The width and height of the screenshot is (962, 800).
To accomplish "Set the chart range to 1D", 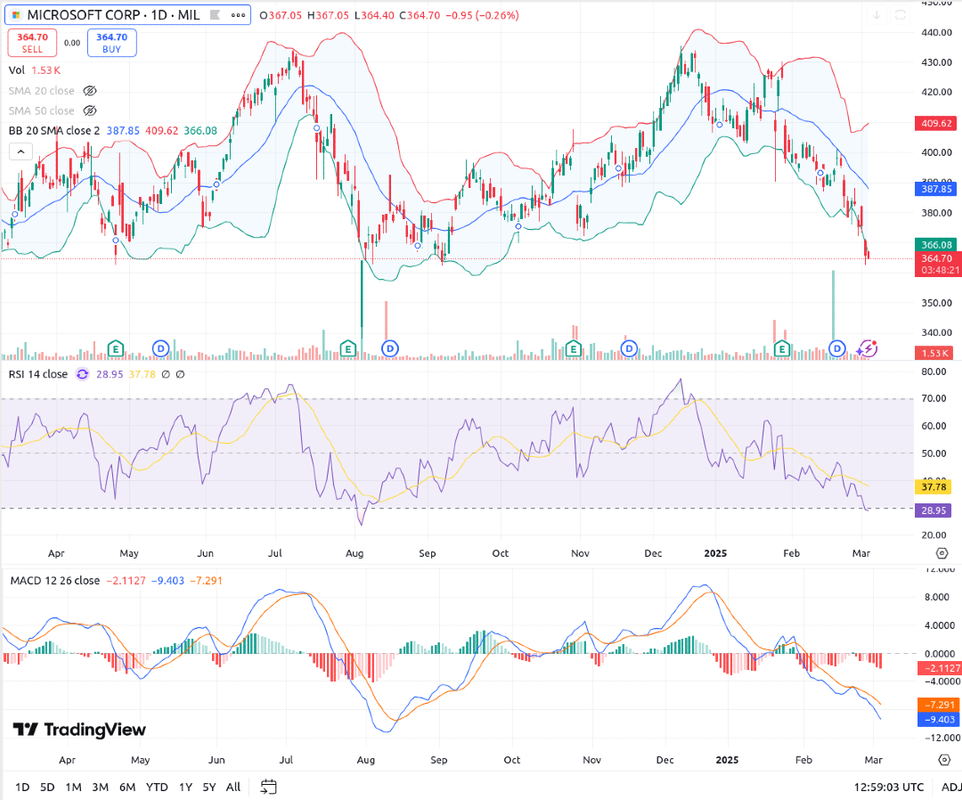I will (x=22, y=787).
